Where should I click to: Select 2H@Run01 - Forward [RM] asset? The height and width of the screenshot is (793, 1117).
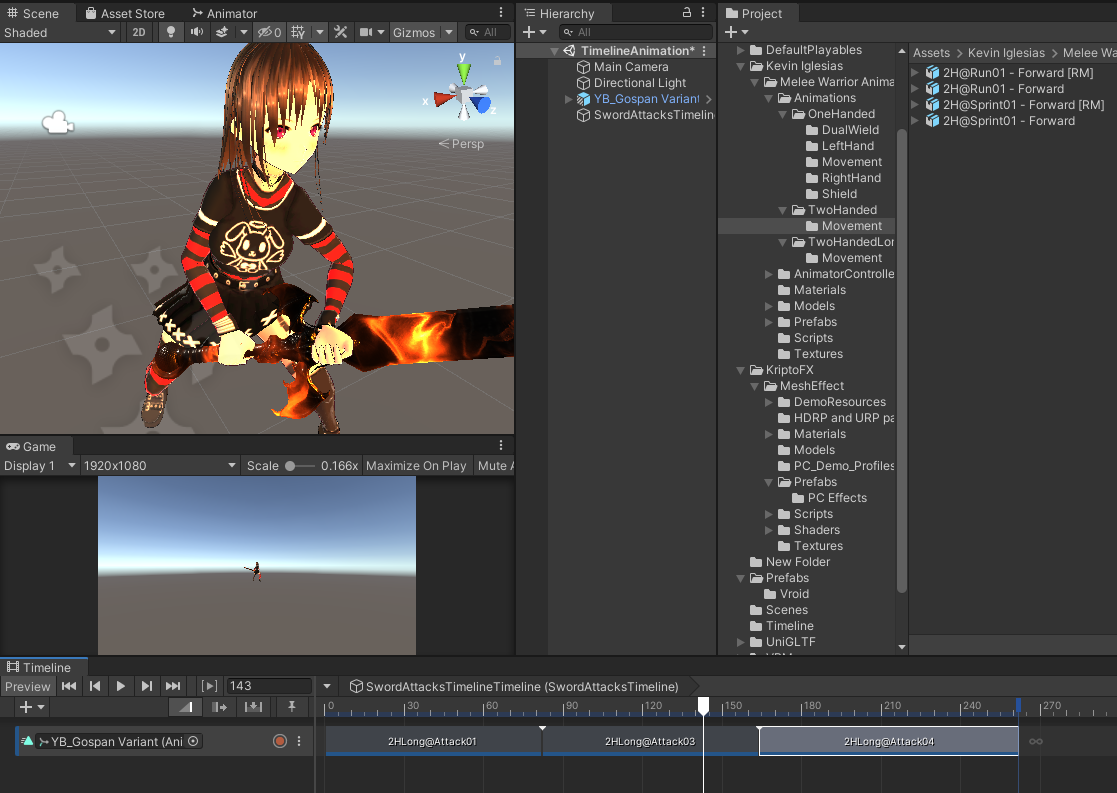[1009, 73]
